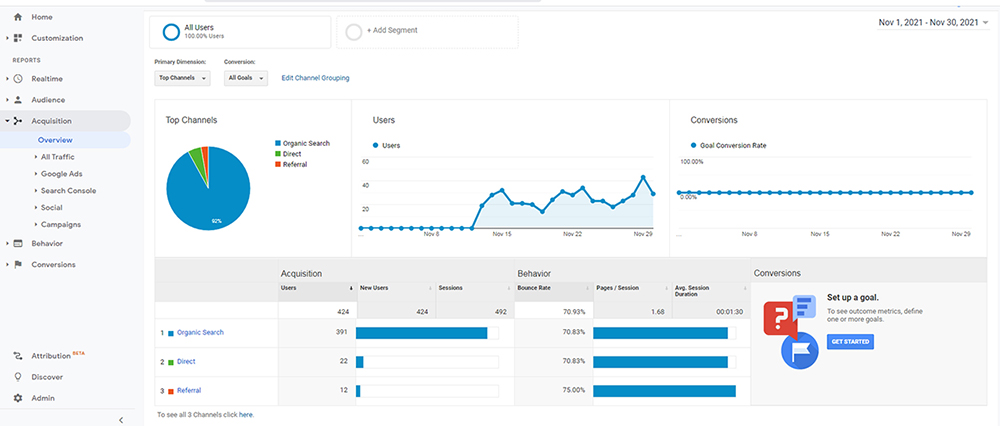Open the Referral channel link

pyautogui.click(x=189, y=390)
